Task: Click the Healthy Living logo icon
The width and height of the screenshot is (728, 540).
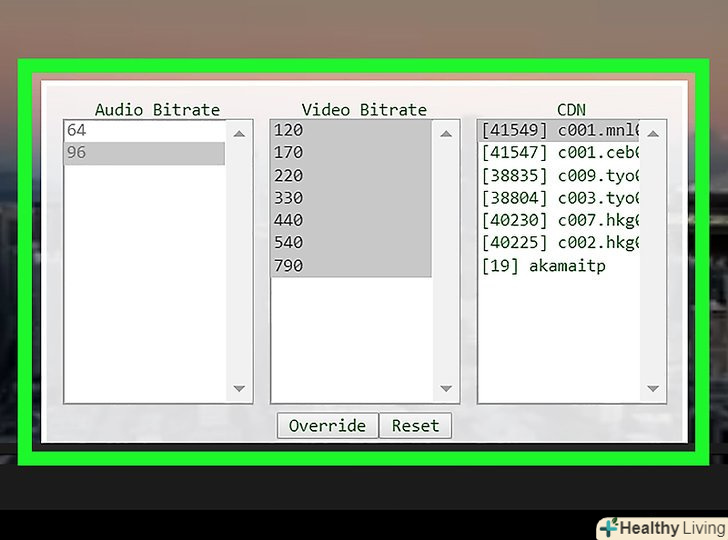Action: 608,528
